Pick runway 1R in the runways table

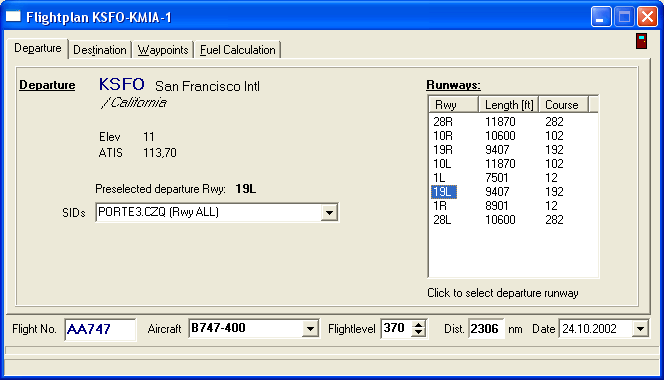click(x=513, y=206)
